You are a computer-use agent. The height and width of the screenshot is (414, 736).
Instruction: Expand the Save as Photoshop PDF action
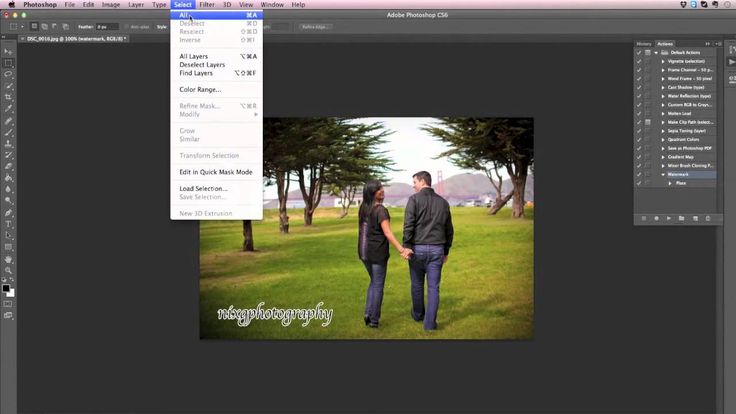click(663, 148)
